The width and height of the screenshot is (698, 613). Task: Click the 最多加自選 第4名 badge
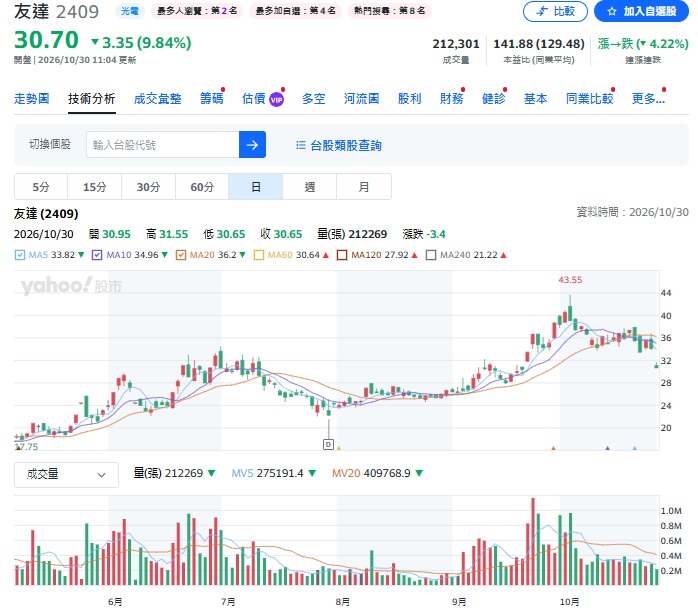296,11
